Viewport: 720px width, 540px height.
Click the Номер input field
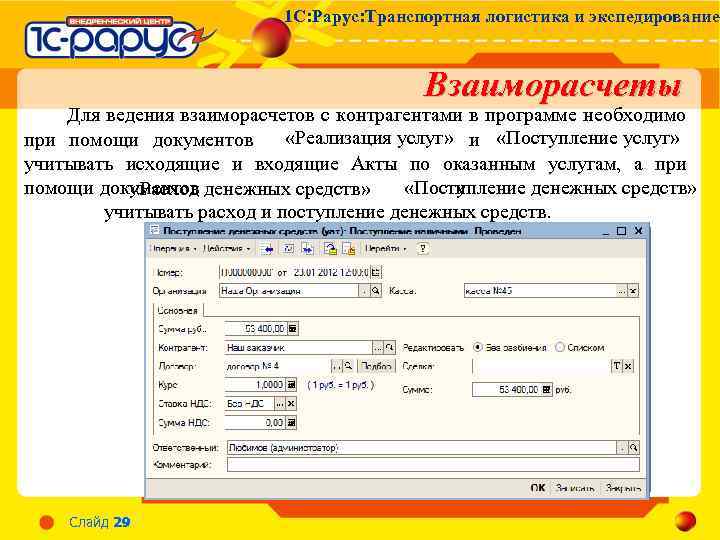(x=247, y=272)
